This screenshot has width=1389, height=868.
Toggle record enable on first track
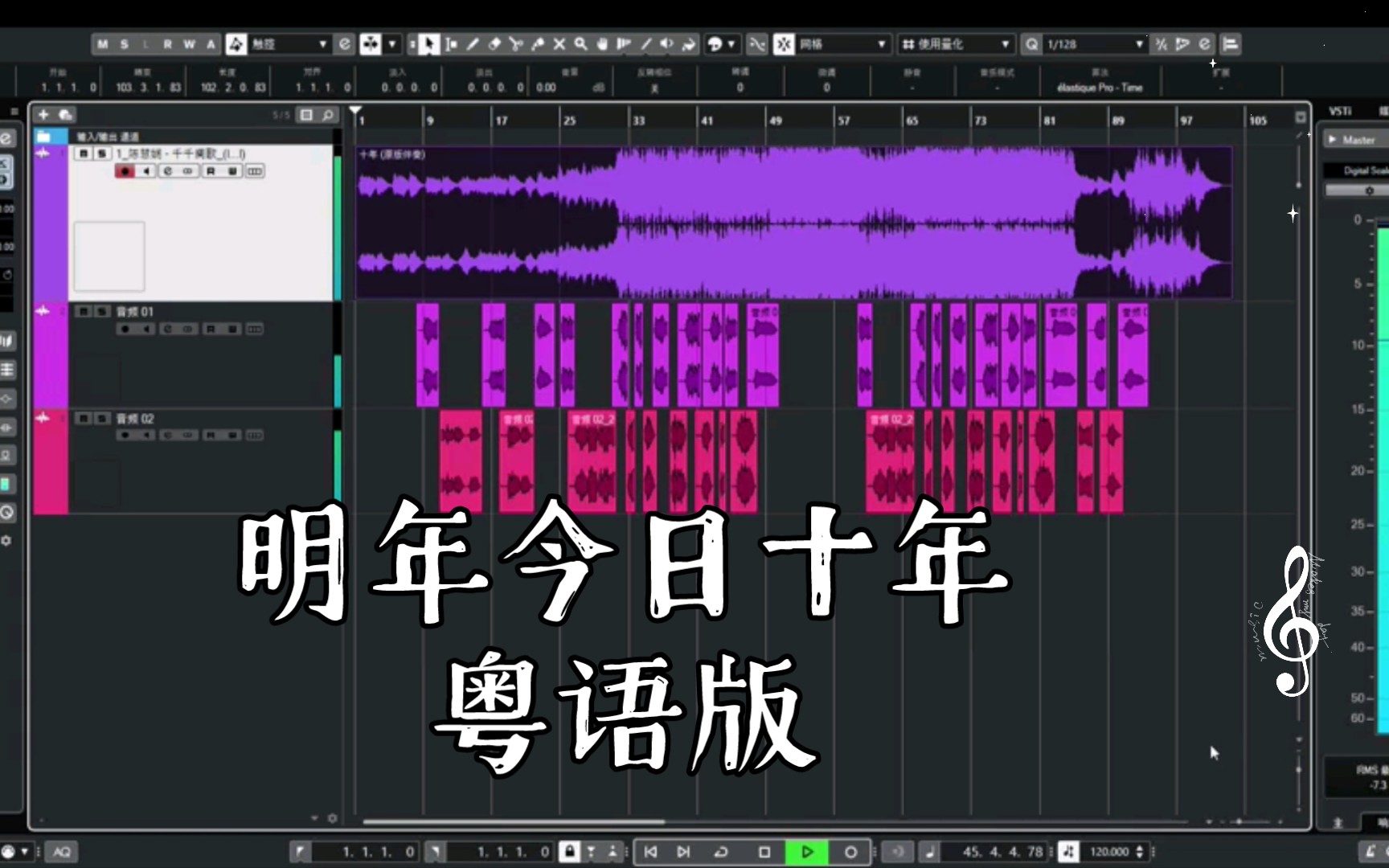[x=125, y=171]
